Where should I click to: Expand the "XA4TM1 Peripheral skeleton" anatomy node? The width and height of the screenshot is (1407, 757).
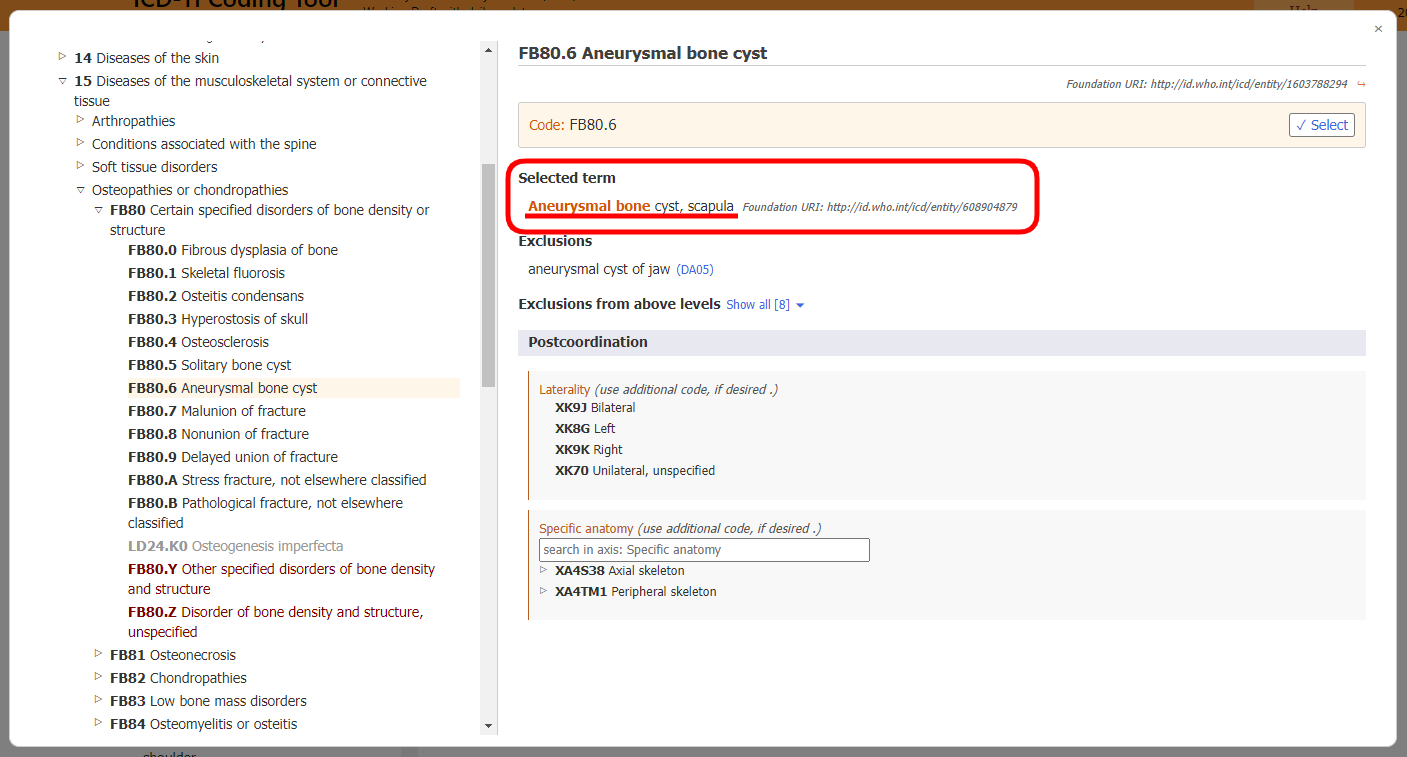point(543,591)
